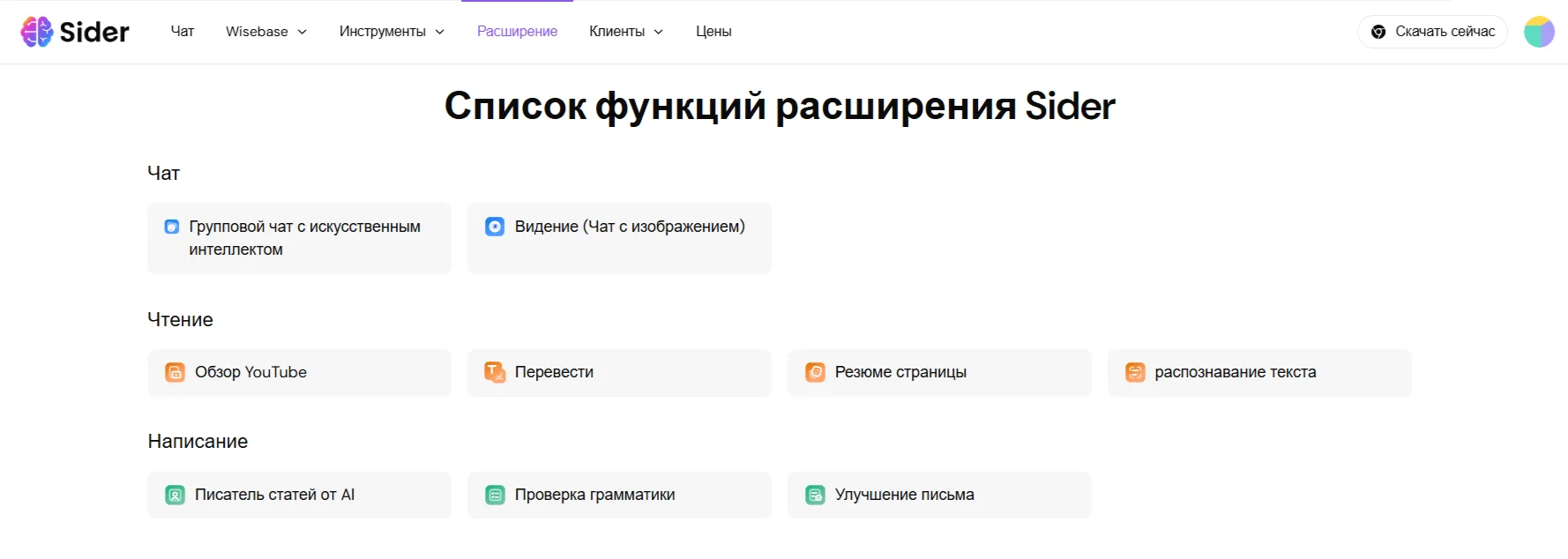Open the Перевести feature
Screen dimensions: 1568x559
pyautogui.click(x=619, y=372)
